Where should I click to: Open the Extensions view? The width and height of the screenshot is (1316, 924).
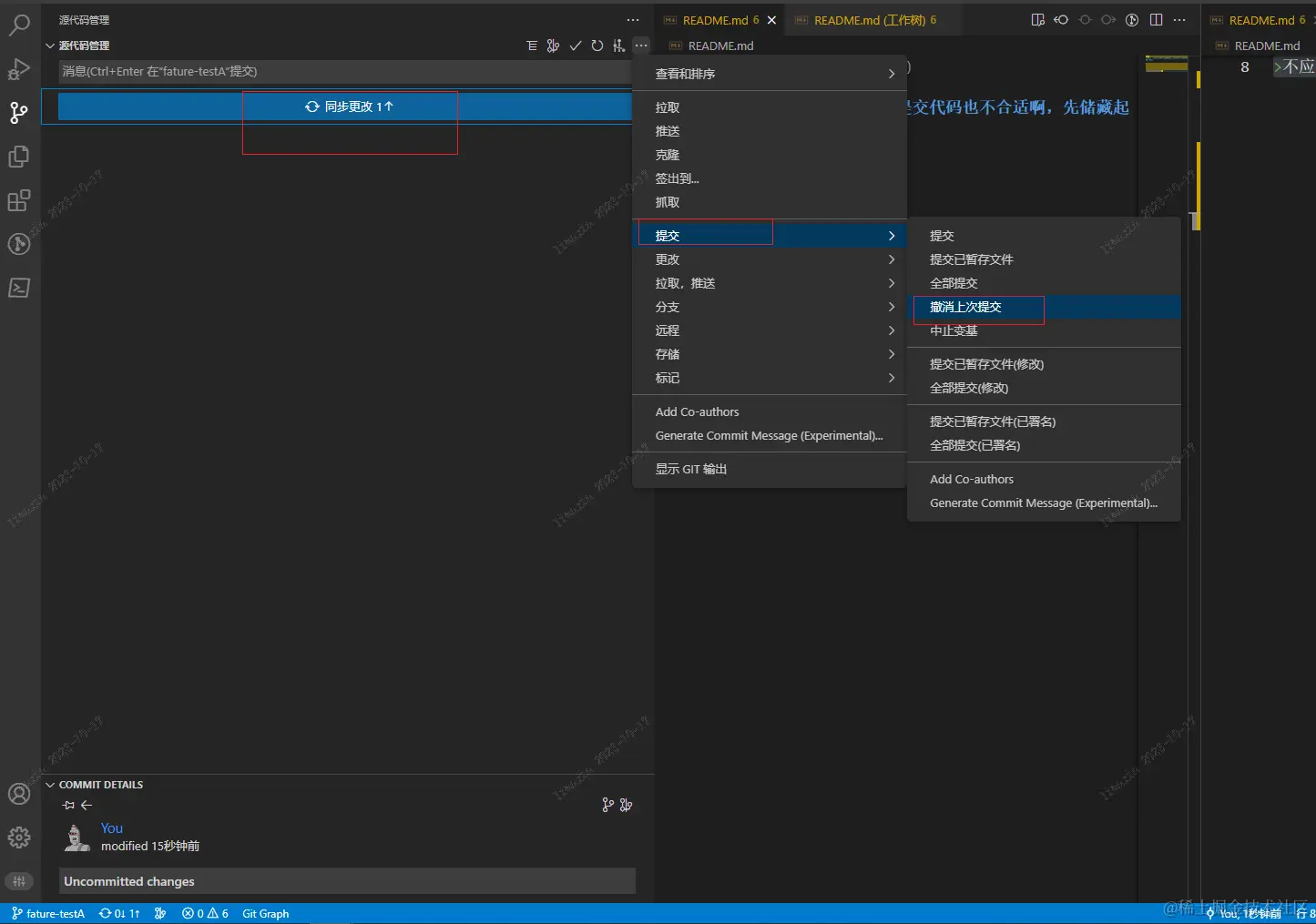19,200
